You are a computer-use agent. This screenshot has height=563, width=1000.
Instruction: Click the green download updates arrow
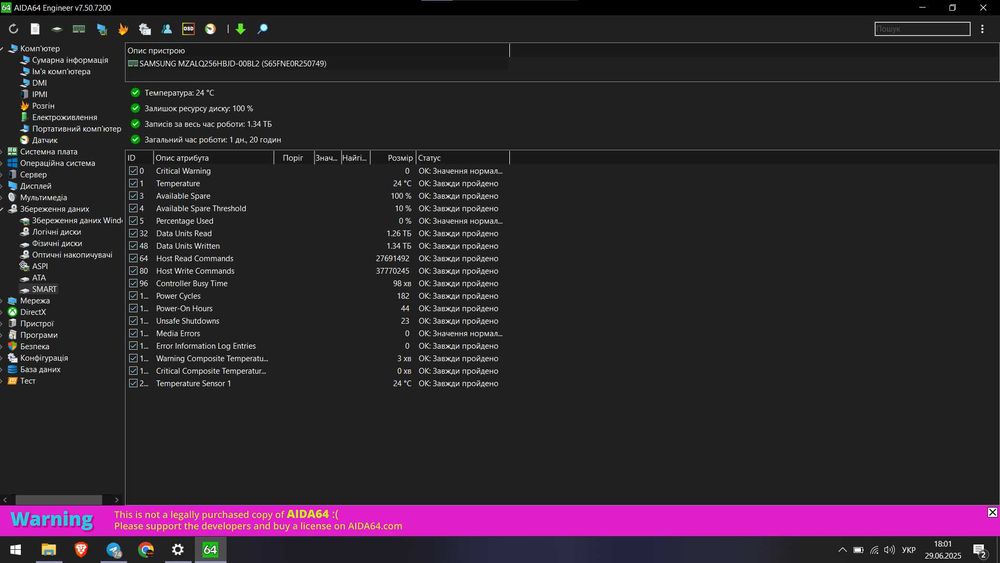coord(240,29)
